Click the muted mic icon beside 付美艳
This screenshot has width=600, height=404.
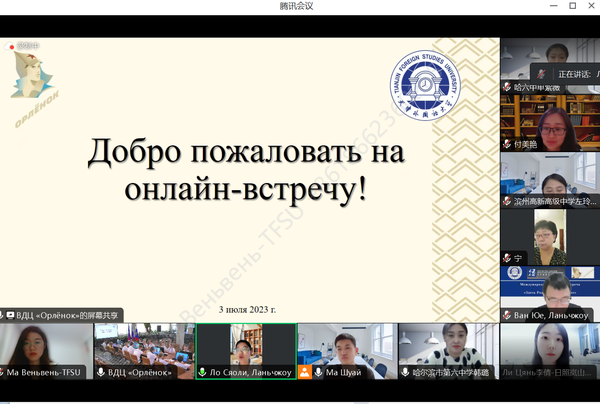[507, 144]
